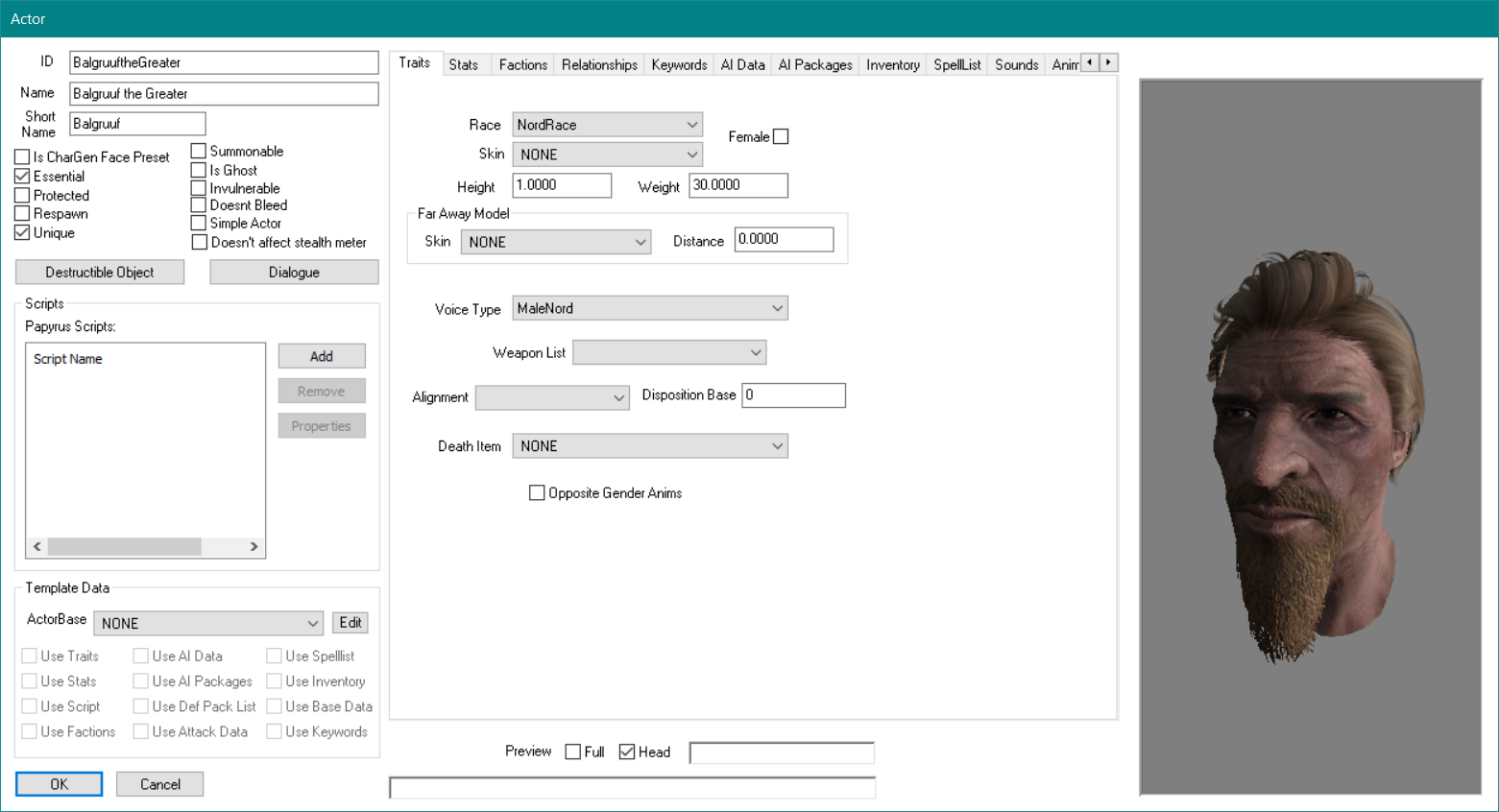1499x812 pixels.
Task: Click the script list right scroll arrow
Action: point(254,546)
